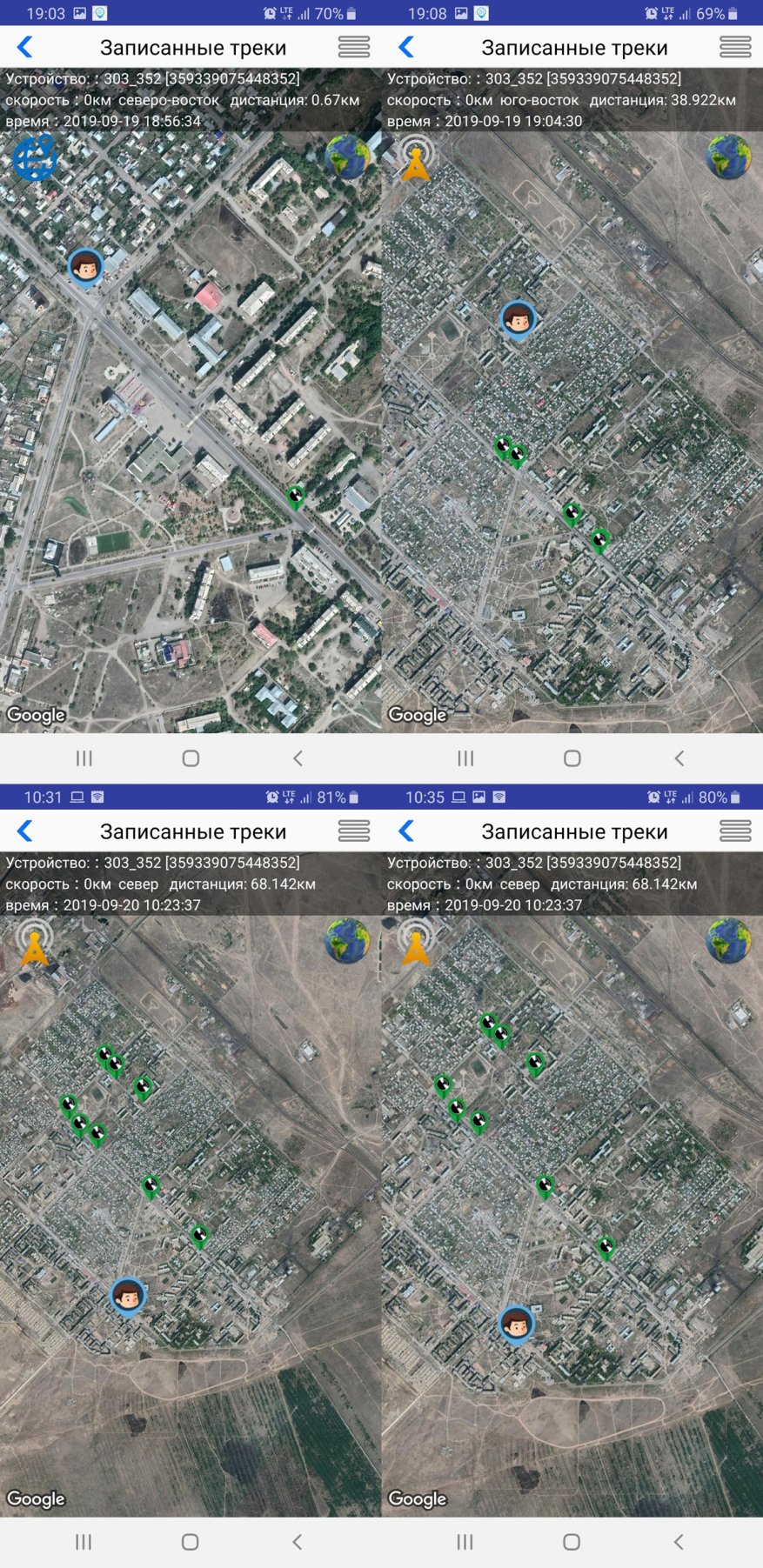Tap the boy avatar marker in the 10:31 map
Screen dimensions: 763x1568
[x=128, y=1297]
